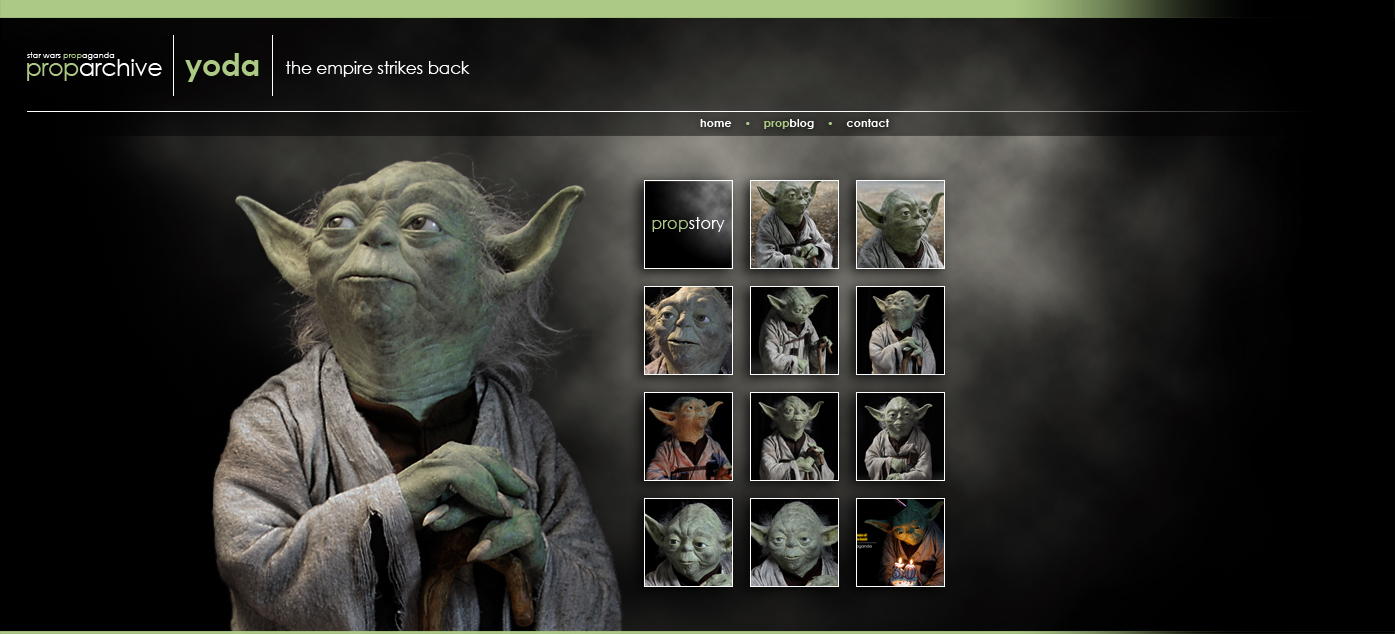Go to the home page link

pyautogui.click(x=715, y=123)
